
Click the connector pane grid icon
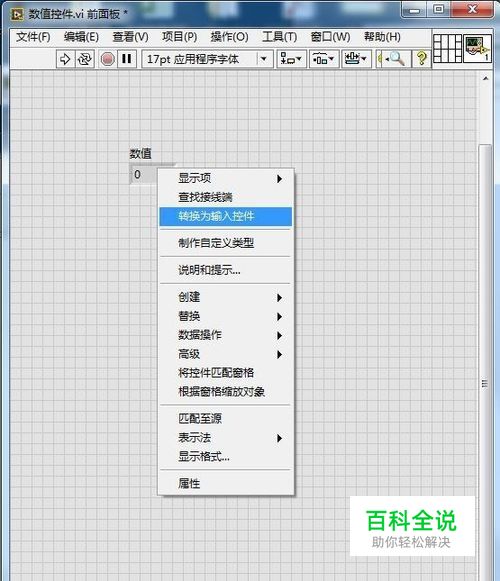[x=447, y=48]
